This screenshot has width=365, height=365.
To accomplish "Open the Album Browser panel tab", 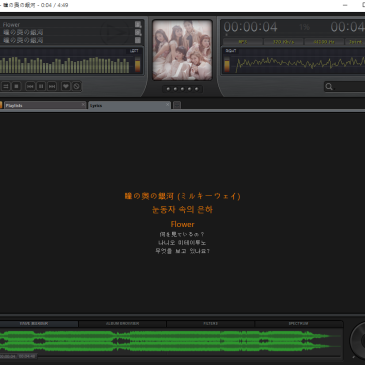I will (x=122, y=324).
